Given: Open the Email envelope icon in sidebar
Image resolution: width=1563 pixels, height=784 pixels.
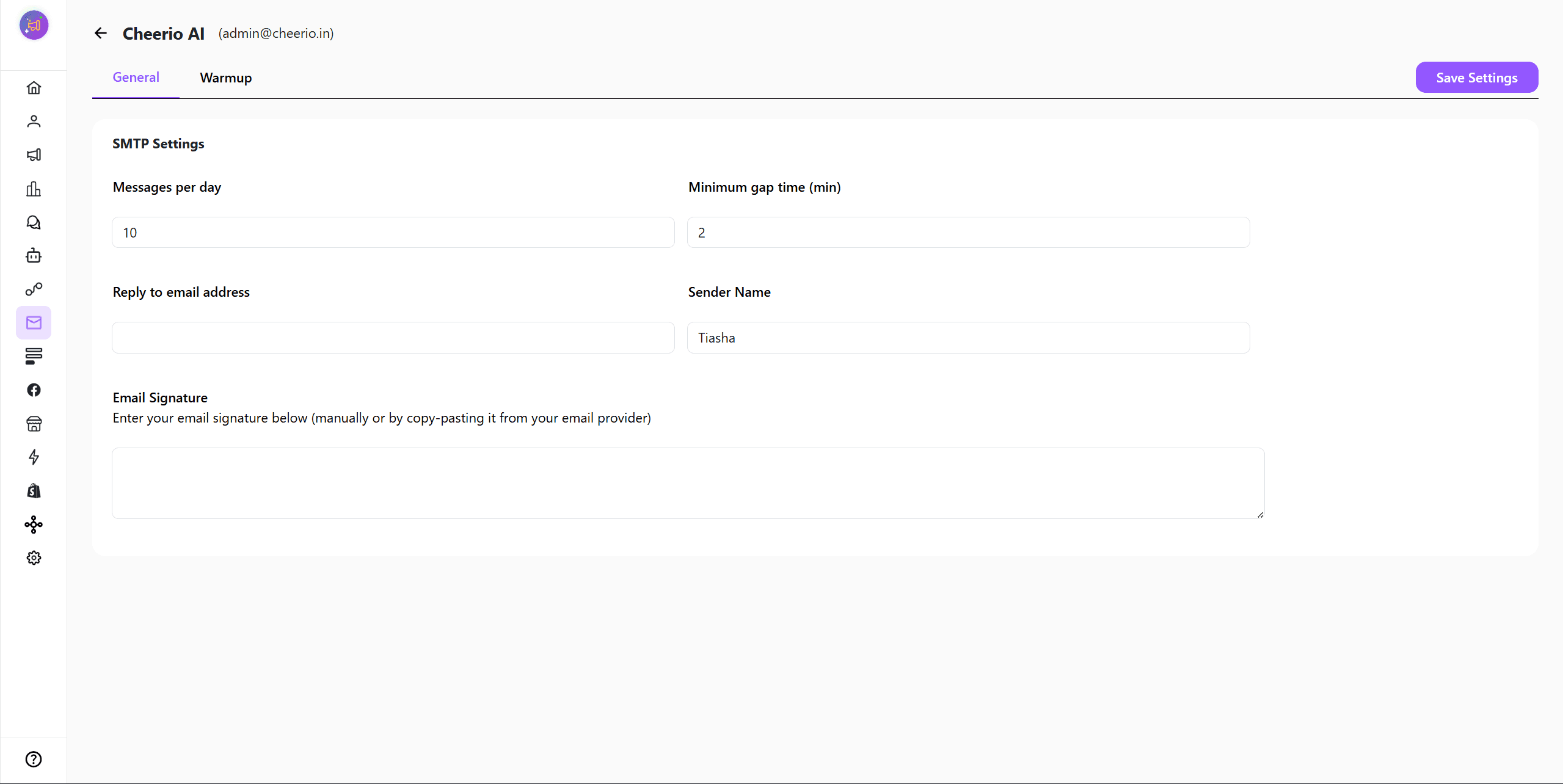Looking at the screenshot, I should pos(34,322).
